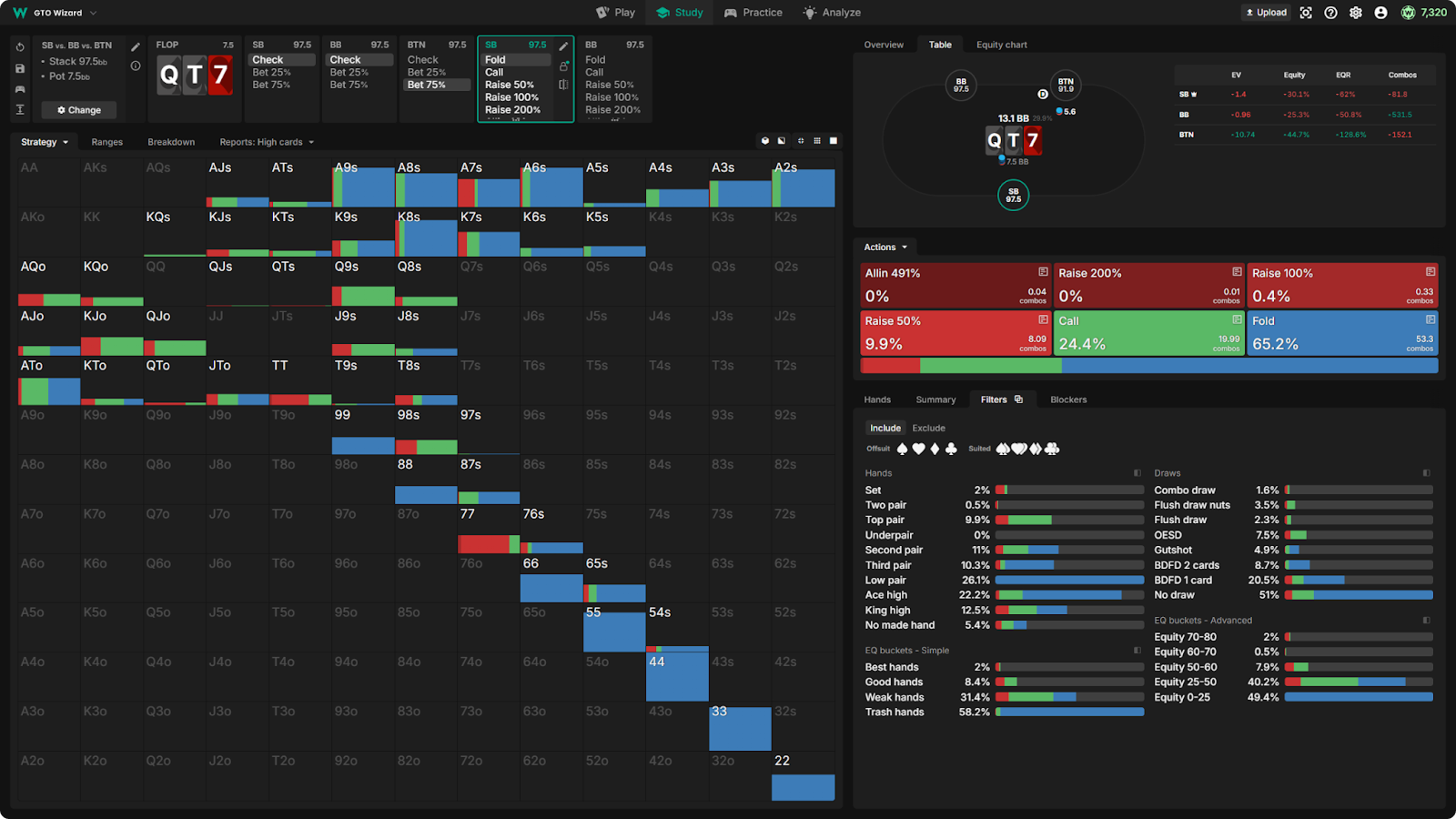This screenshot has height=819, width=1456.
Task: Switch filter mode to Exclude
Action: [928, 428]
